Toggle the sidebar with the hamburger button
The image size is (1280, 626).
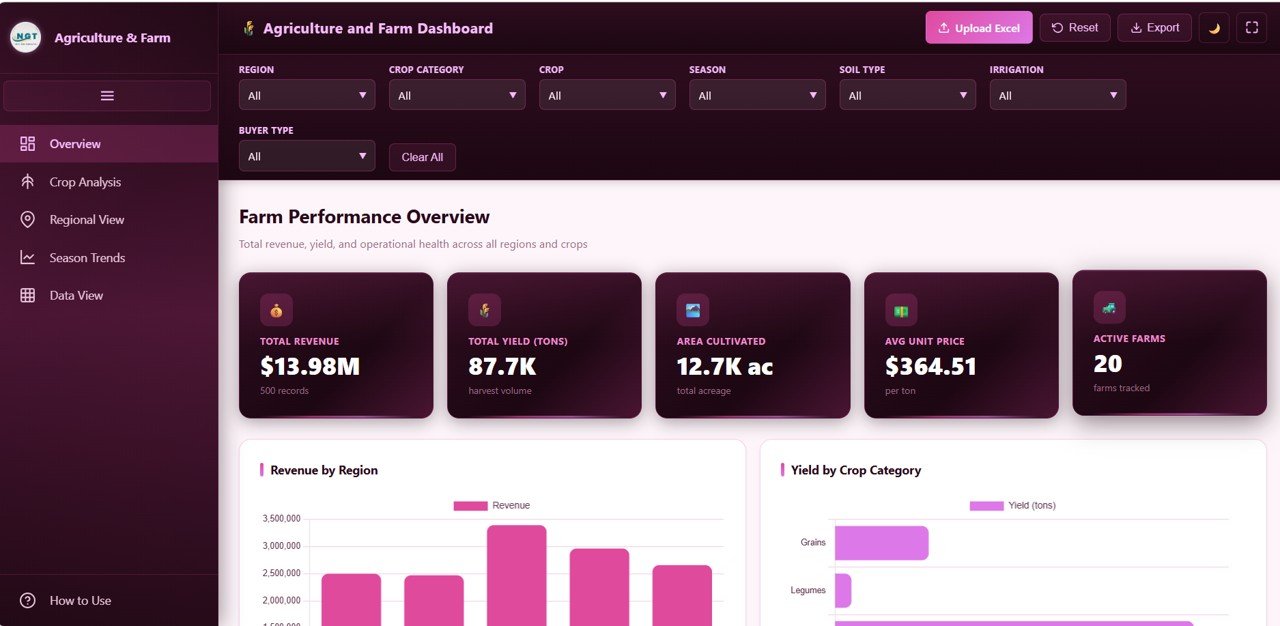point(107,95)
